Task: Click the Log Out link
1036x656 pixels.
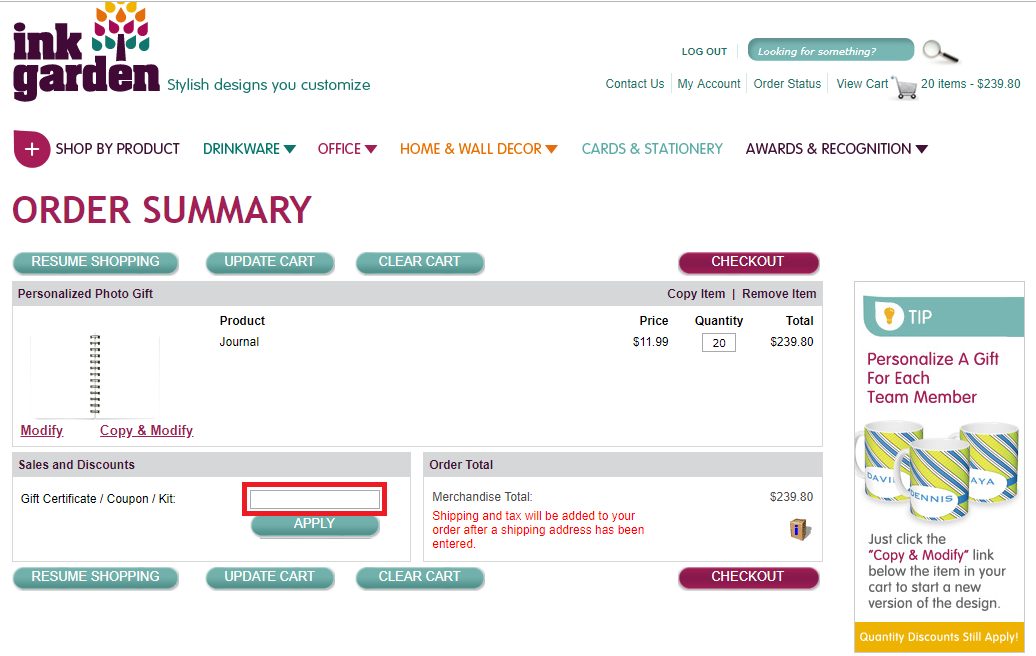Action: pos(704,52)
